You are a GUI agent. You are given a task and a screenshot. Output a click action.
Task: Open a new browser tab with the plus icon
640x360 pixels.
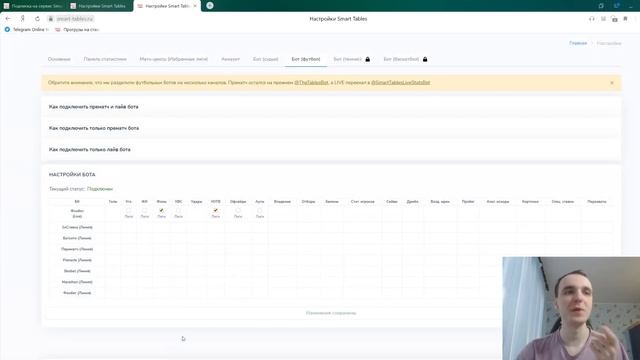point(210,6)
